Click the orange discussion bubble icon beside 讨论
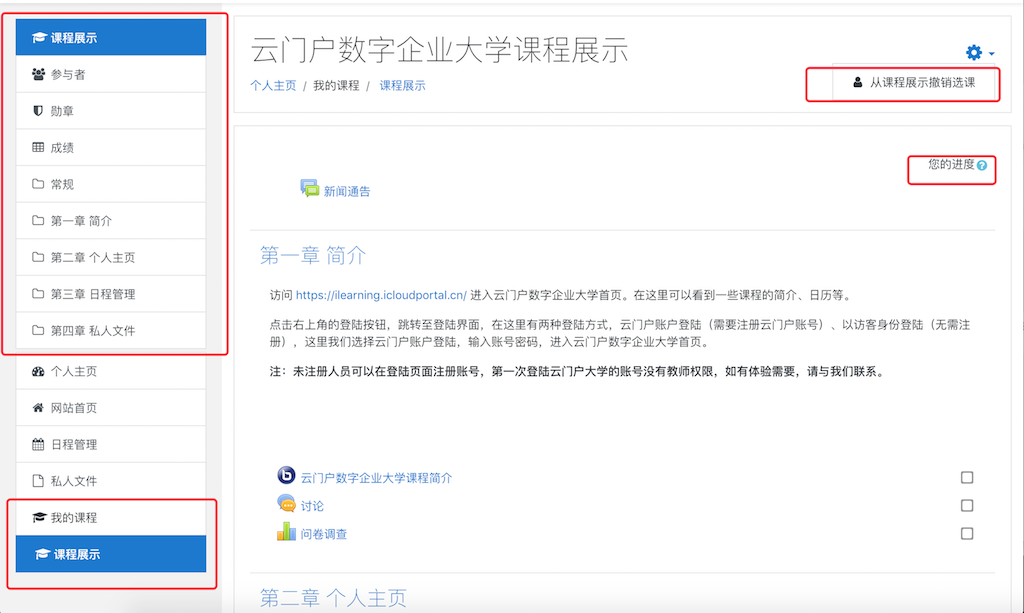The height and width of the screenshot is (613, 1024). click(286, 503)
